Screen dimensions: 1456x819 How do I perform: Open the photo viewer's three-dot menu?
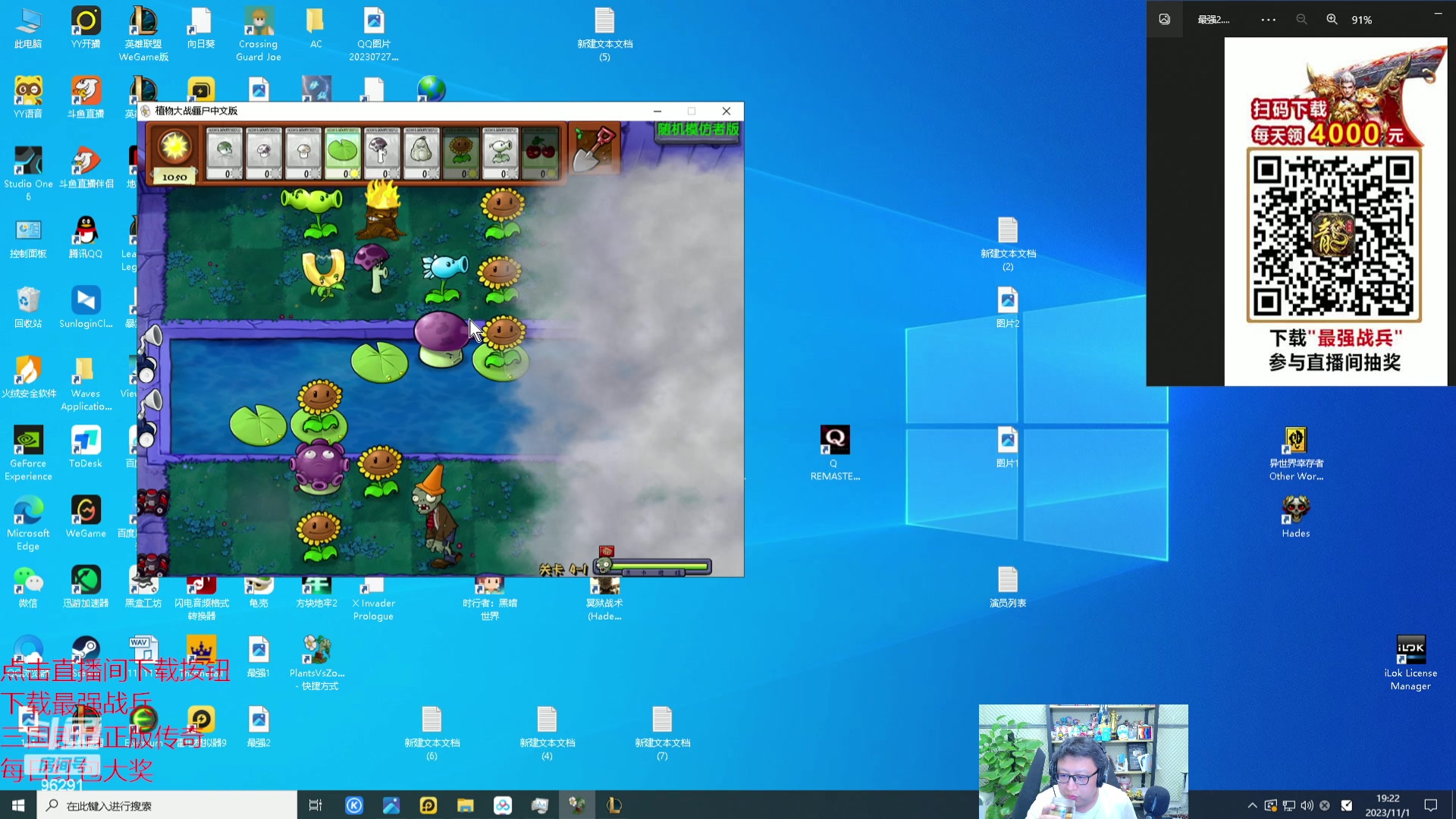[x=1268, y=20]
